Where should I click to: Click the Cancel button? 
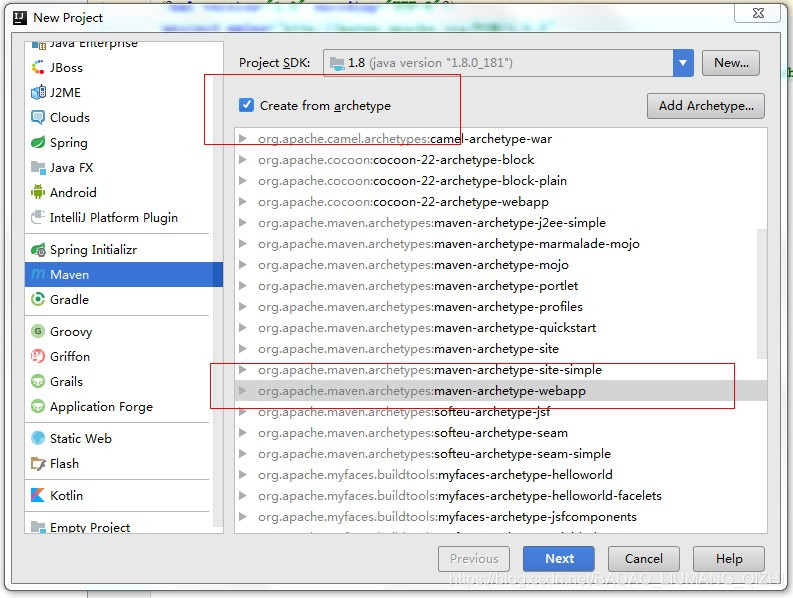pos(644,559)
